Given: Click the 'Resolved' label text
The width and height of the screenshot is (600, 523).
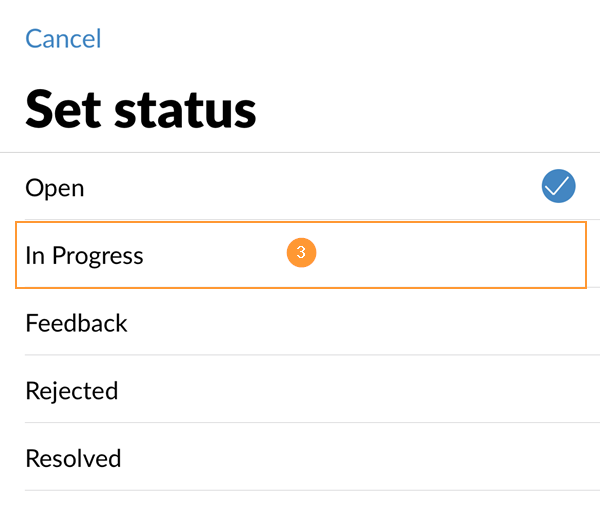Looking at the screenshot, I should click(73, 458).
